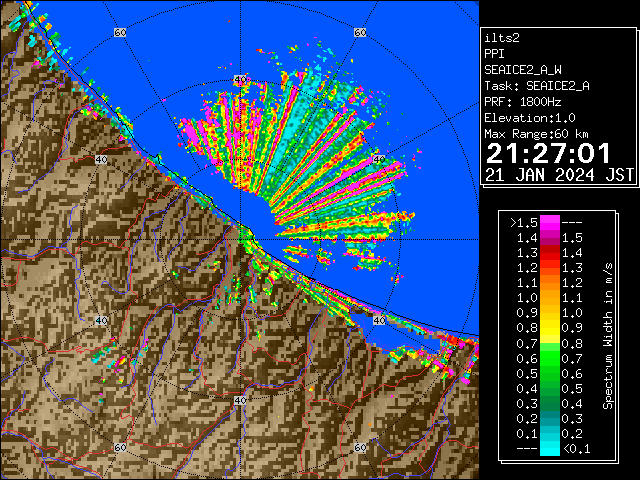Image resolution: width=640 pixels, height=480 pixels.
Task: Click the 'Max Range:60 km' line
Action: point(536,134)
